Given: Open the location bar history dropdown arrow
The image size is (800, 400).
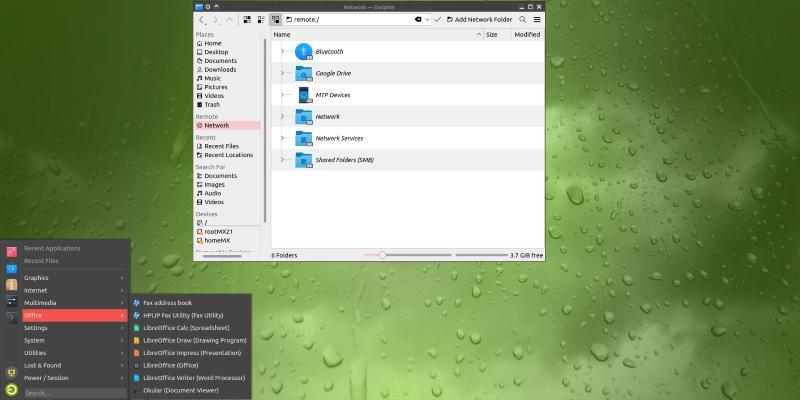Looking at the screenshot, I should [428, 19].
